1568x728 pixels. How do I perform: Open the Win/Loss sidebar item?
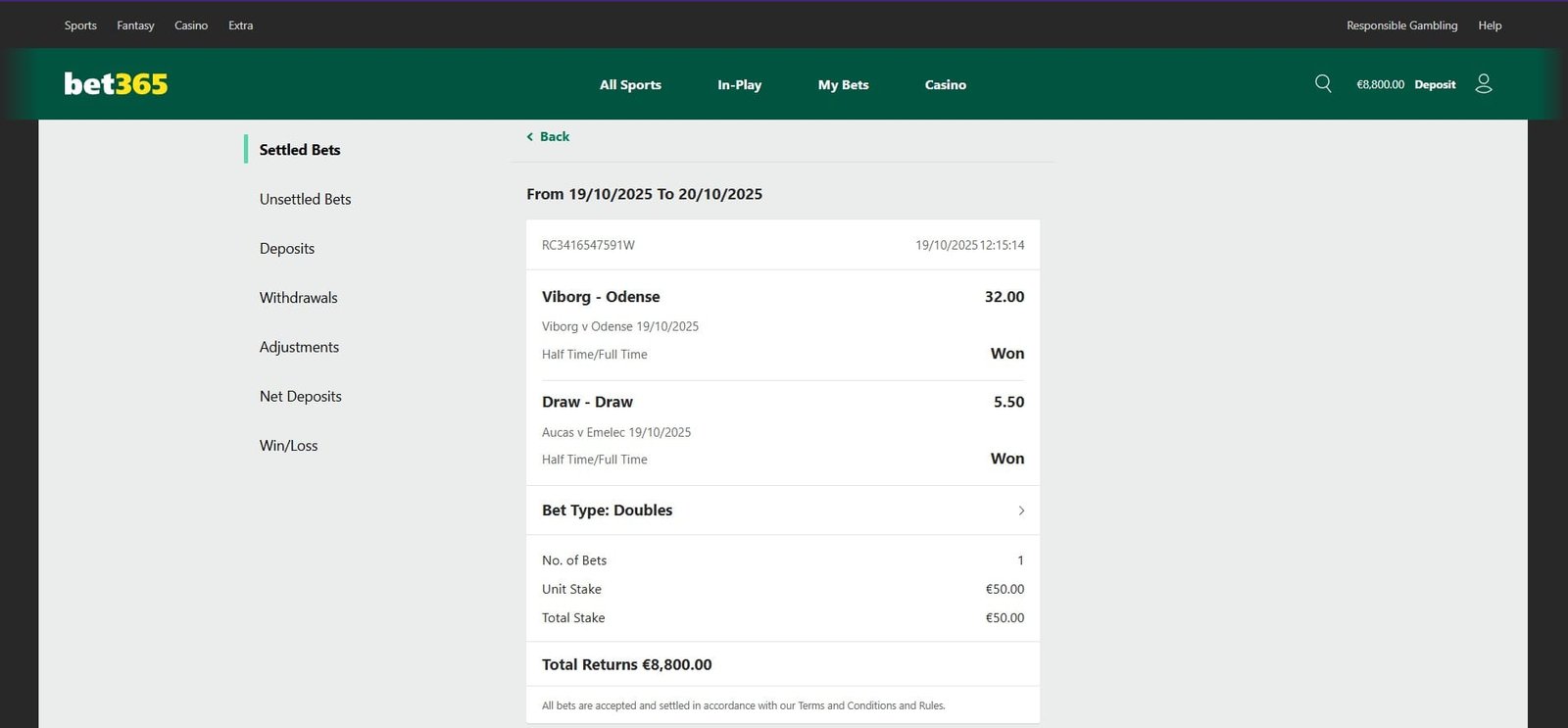pyautogui.click(x=288, y=446)
